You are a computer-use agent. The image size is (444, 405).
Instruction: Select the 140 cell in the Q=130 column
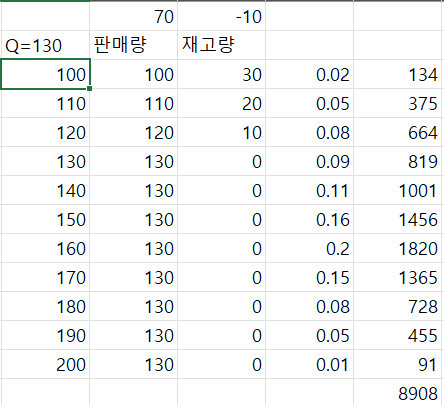point(45,190)
